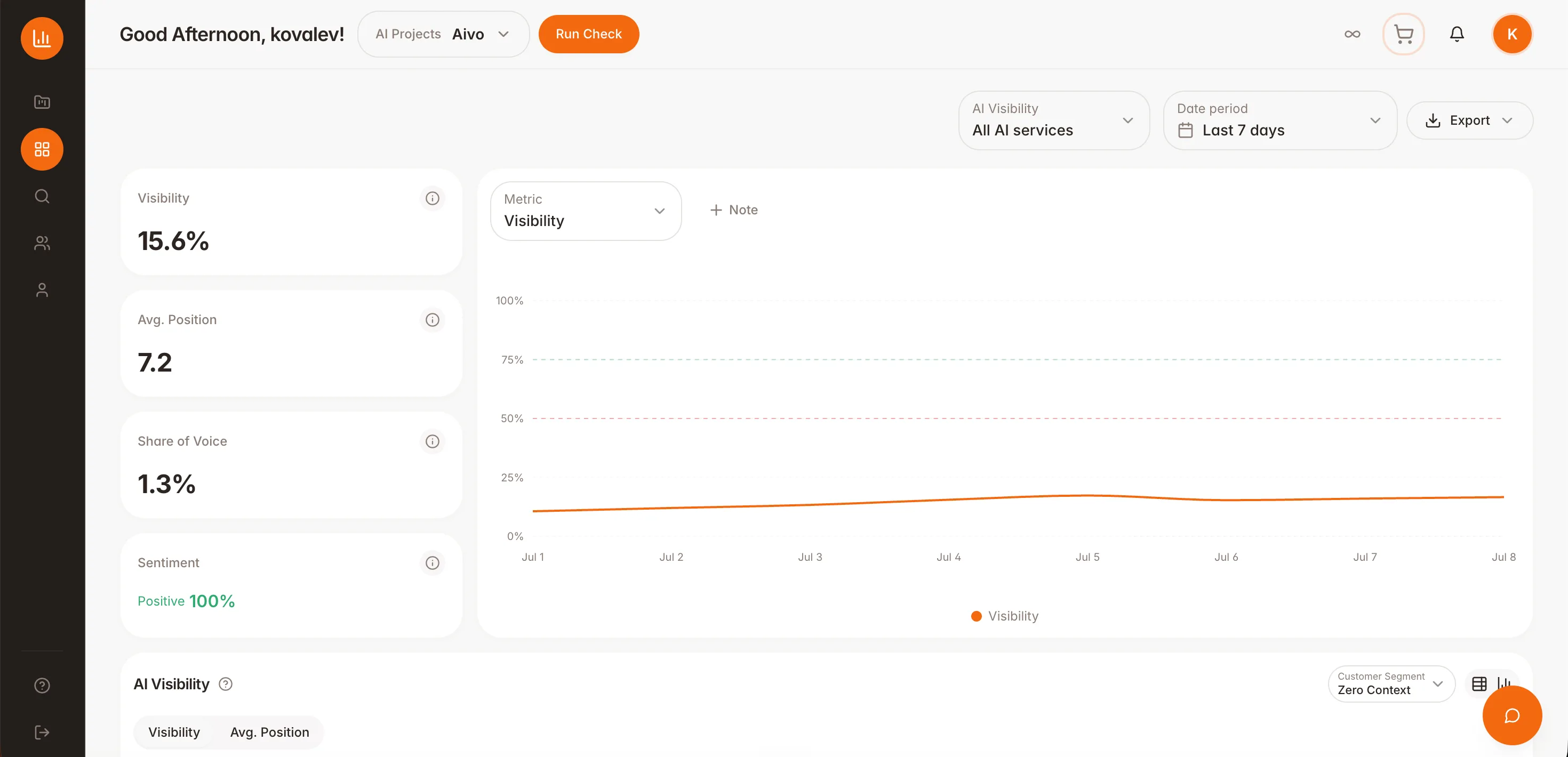The height and width of the screenshot is (757, 1568).
Task: Show info for Sentiment card
Action: click(x=432, y=563)
